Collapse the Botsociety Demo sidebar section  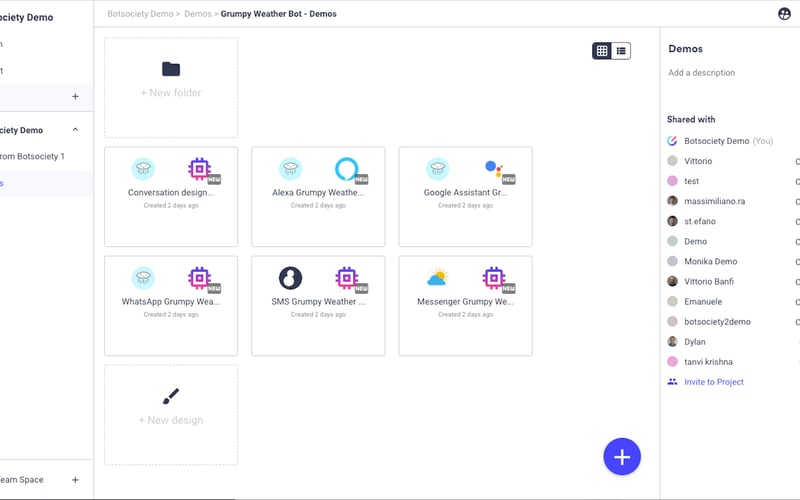(x=76, y=130)
